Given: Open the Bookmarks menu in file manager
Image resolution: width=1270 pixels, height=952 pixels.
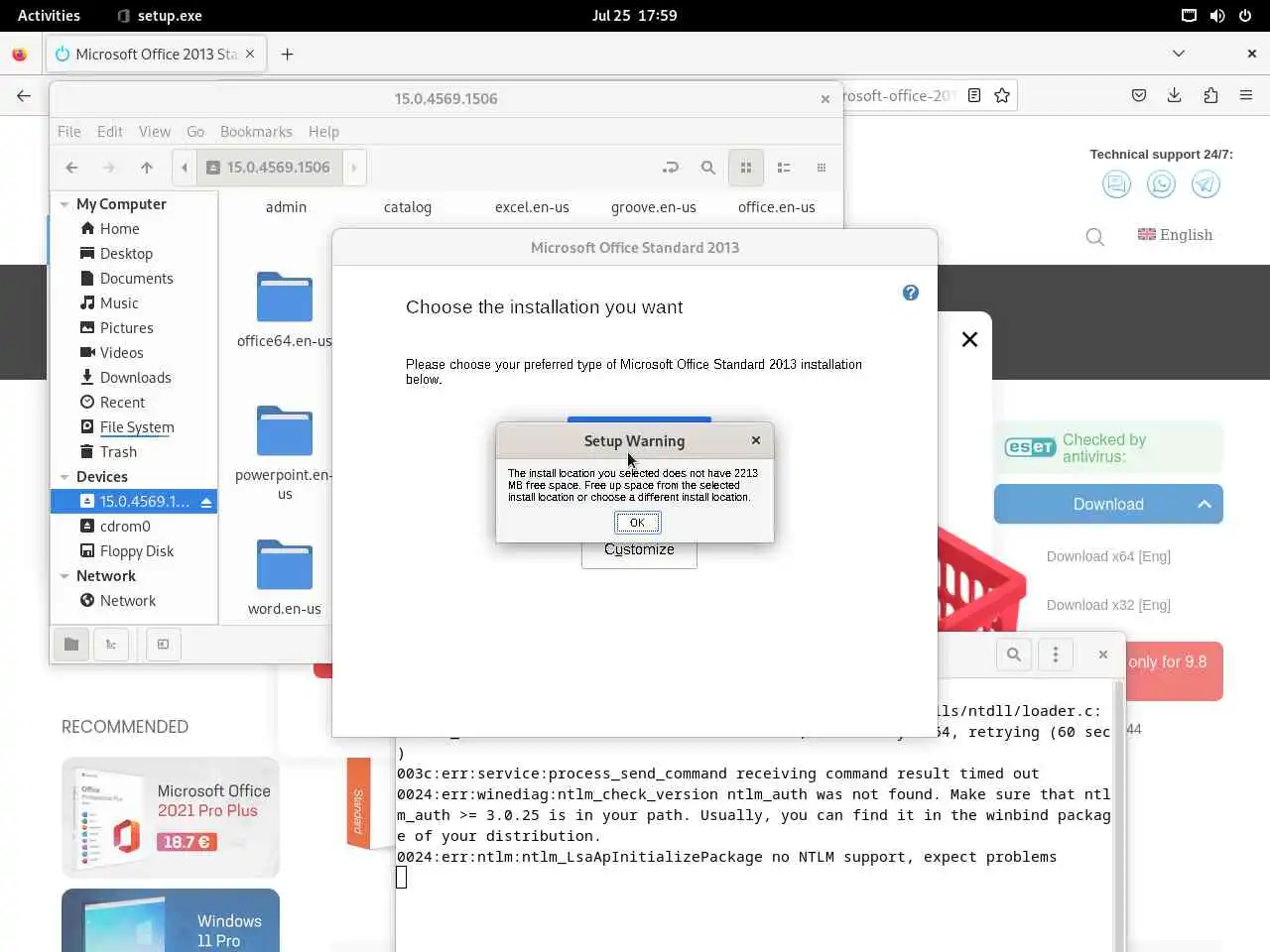Looking at the screenshot, I should [x=256, y=131].
